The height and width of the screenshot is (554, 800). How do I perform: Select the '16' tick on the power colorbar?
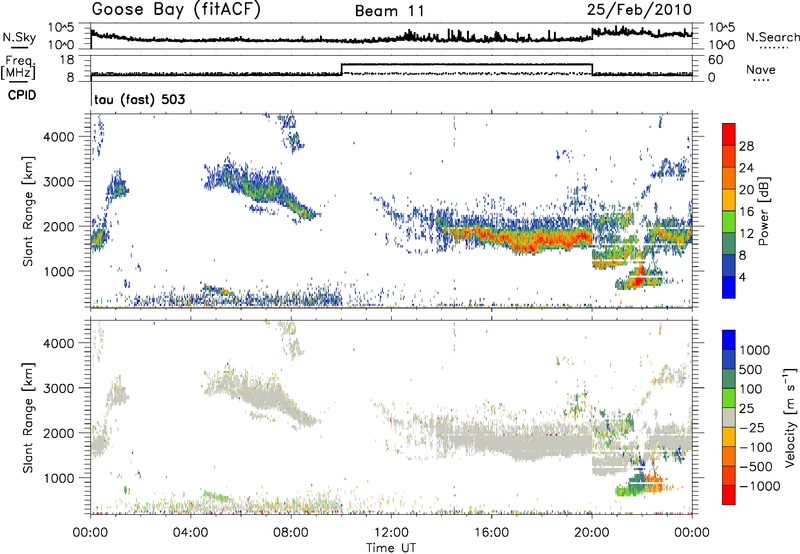[746, 211]
